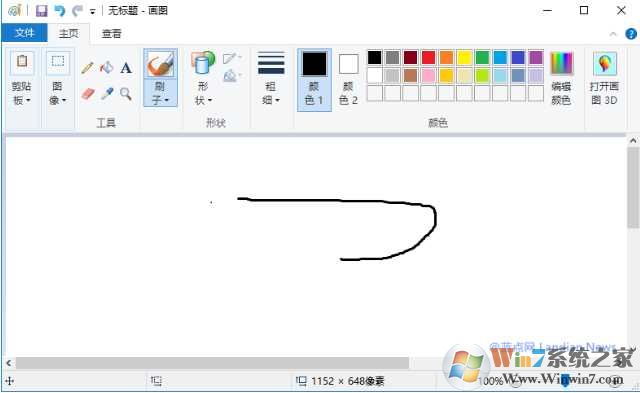Pick the purple color swatch
The image size is (640, 393).
(536, 57)
